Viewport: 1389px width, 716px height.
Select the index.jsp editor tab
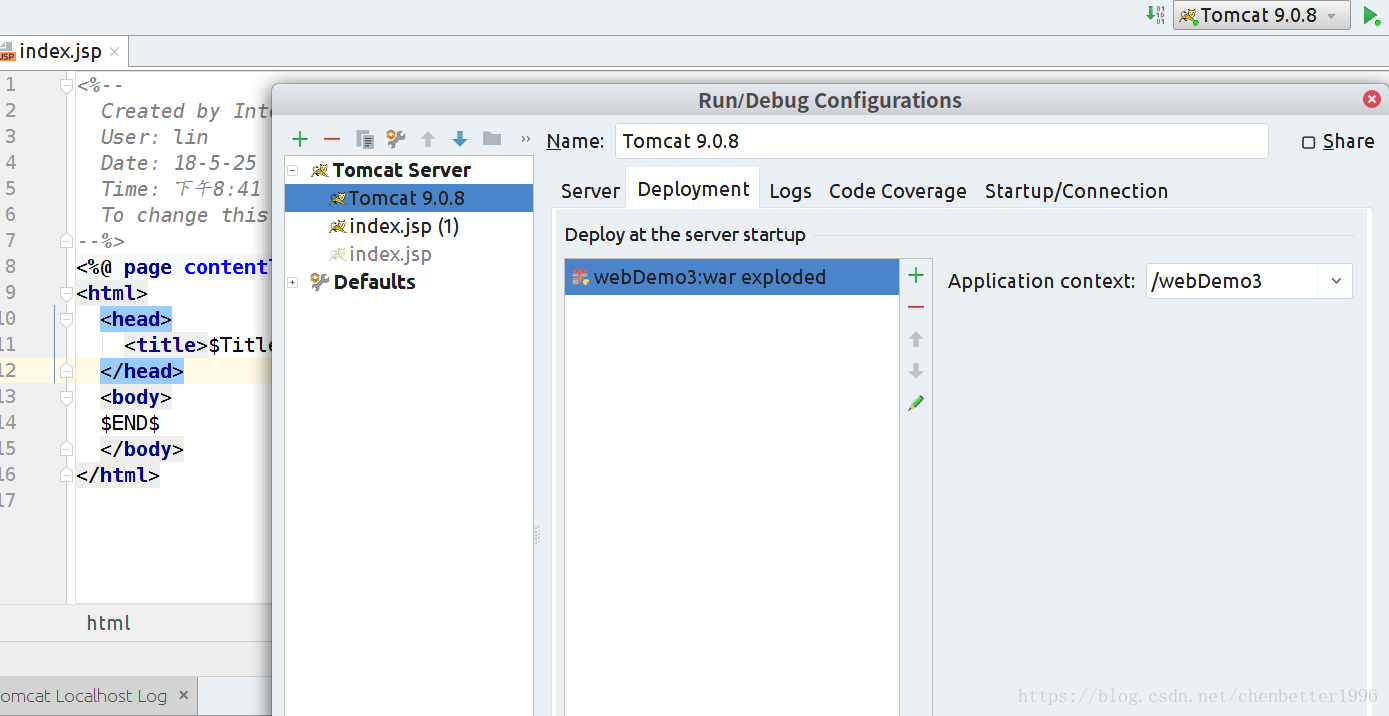click(x=60, y=52)
